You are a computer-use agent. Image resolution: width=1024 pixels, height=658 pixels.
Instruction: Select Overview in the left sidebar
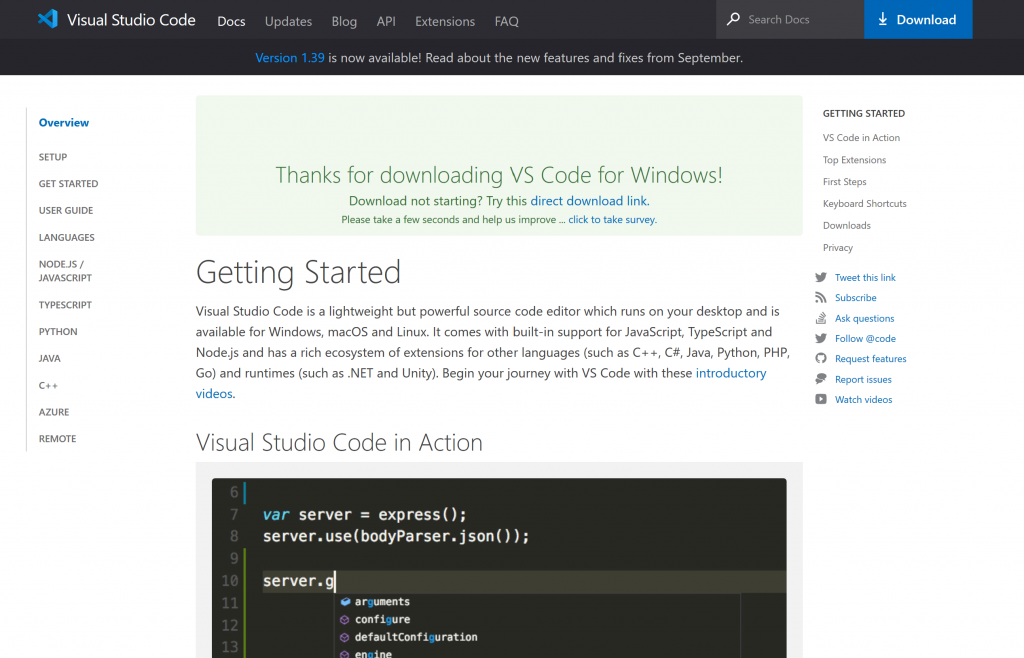63,123
